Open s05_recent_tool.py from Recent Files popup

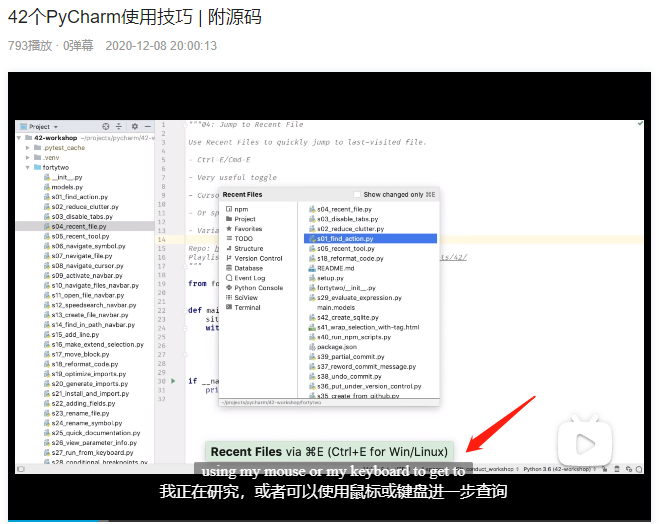pyautogui.click(x=342, y=248)
